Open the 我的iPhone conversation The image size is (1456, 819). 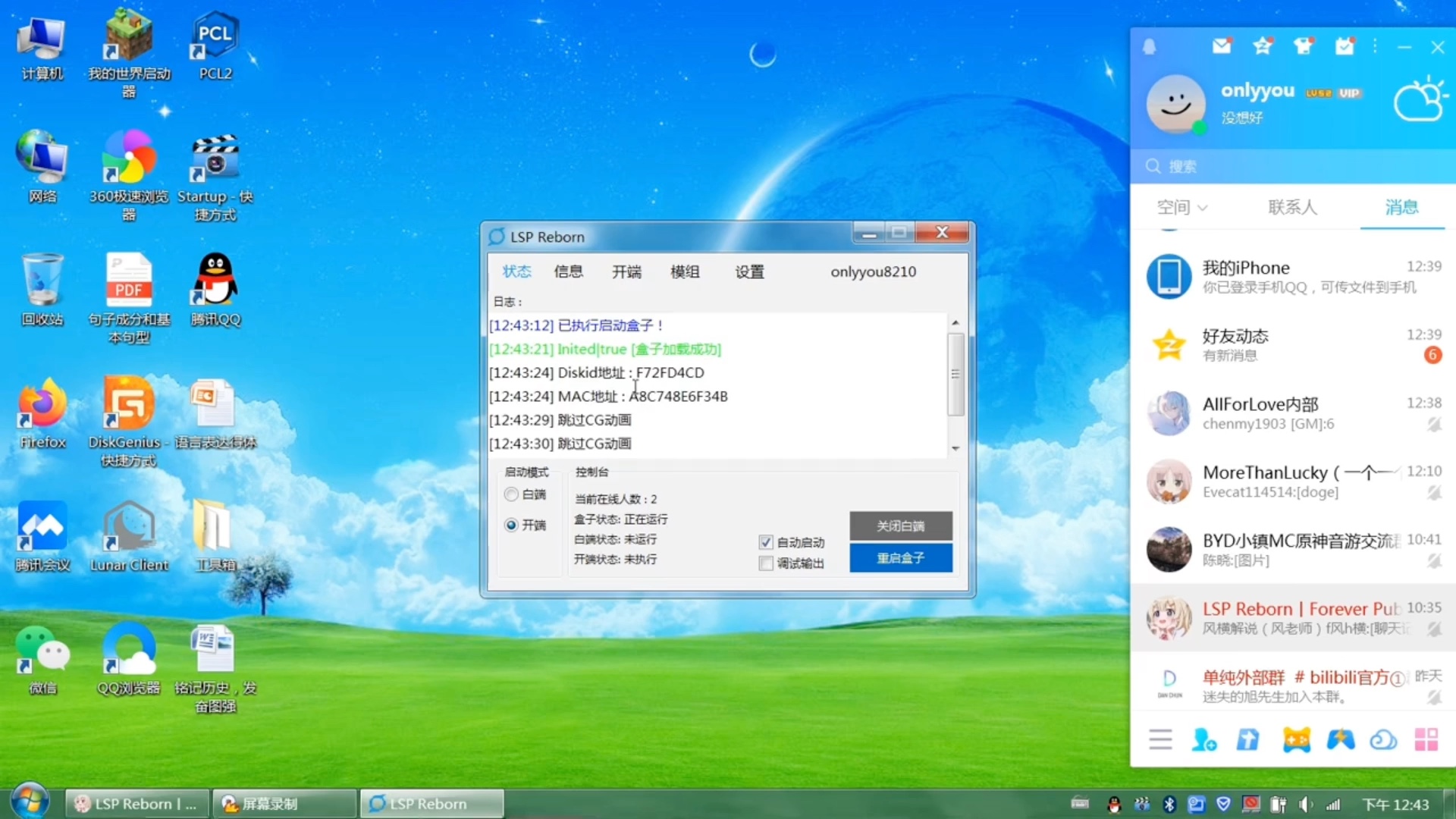(x=1293, y=276)
